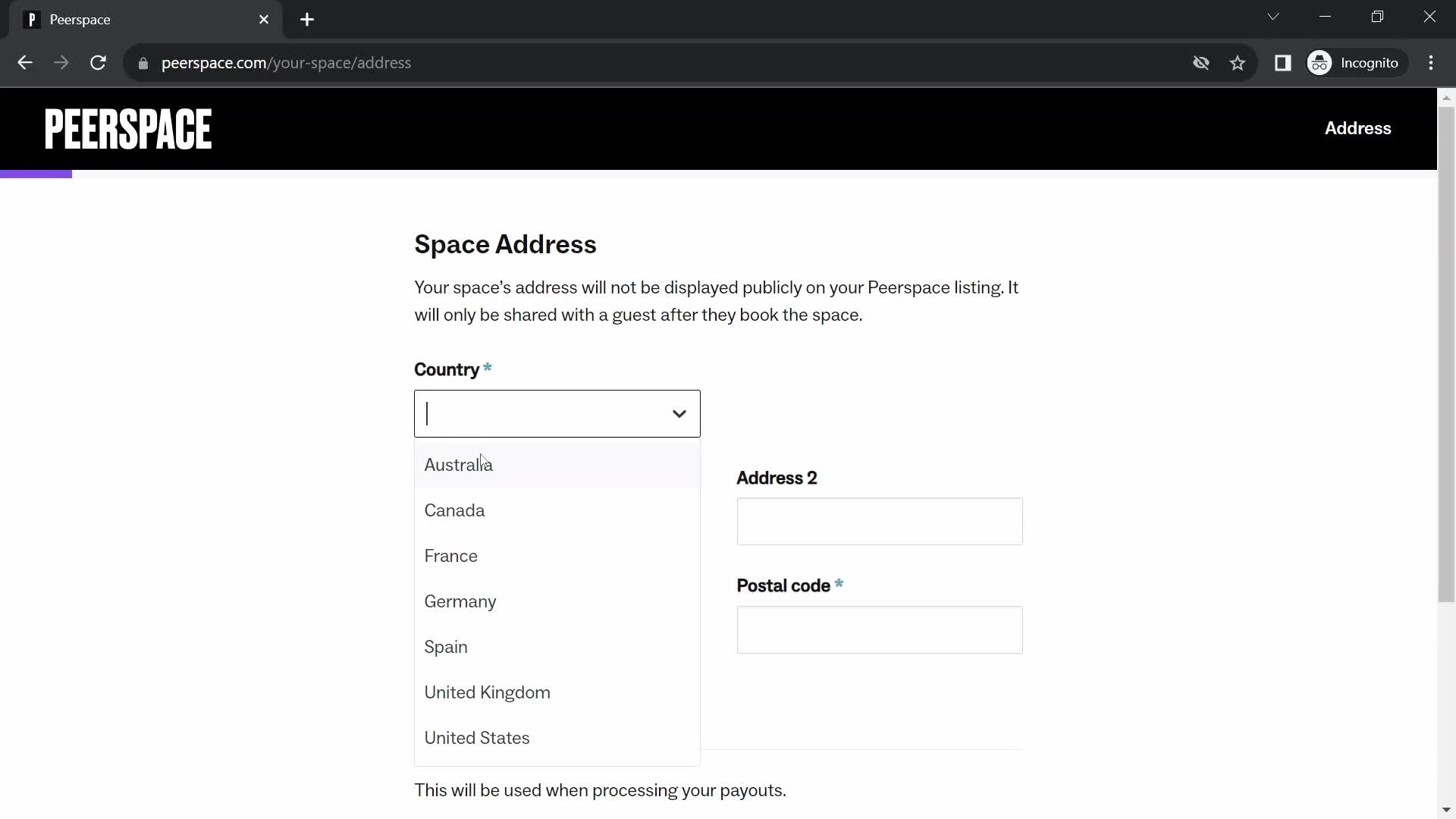This screenshot has width=1456, height=819.
Task: Click the Postal code input field
Action: (x=879, y=629)
